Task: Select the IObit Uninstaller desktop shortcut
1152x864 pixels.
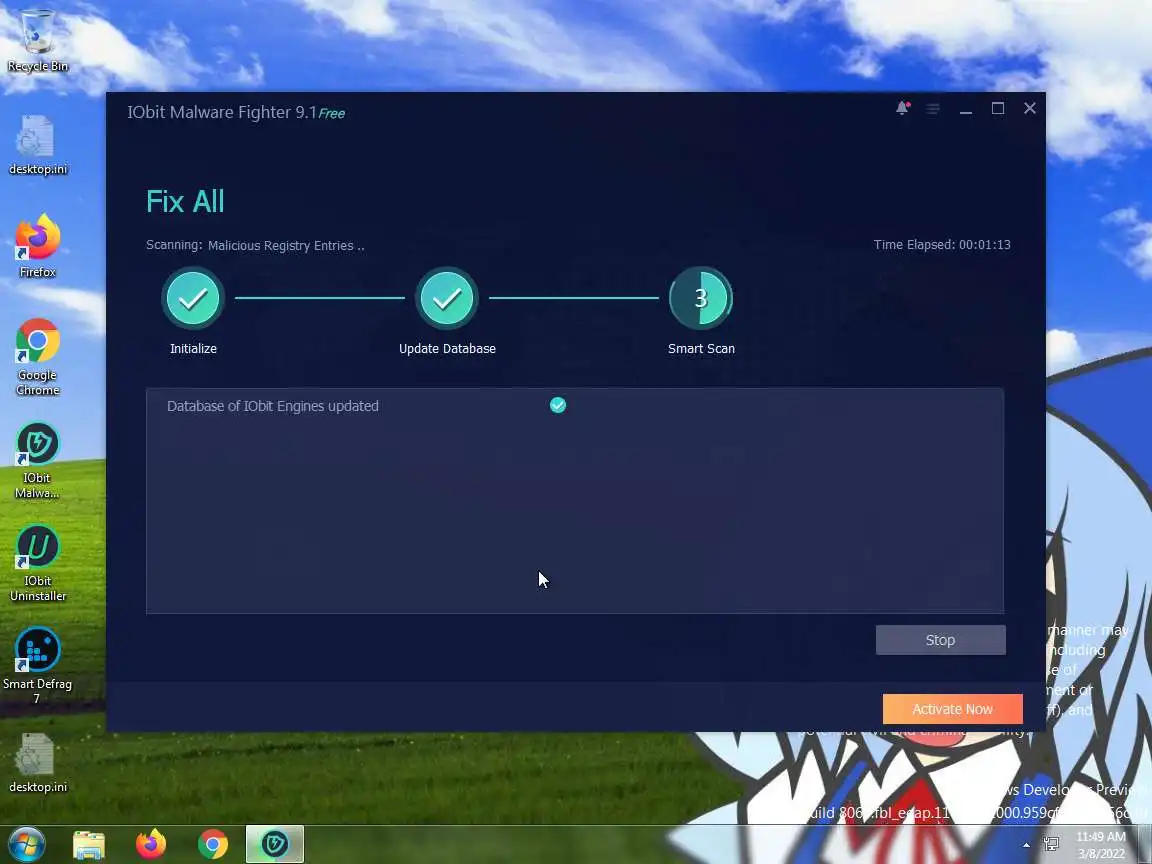Action: pos(37,564)
